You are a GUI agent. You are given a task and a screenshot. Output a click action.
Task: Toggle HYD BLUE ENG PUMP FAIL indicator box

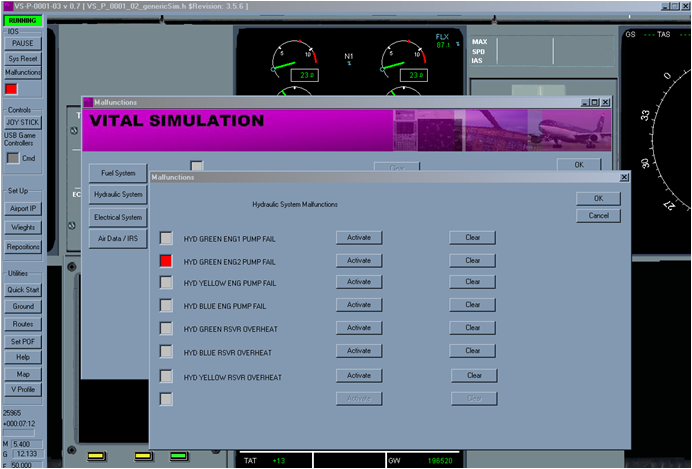[x=166, y=305]
